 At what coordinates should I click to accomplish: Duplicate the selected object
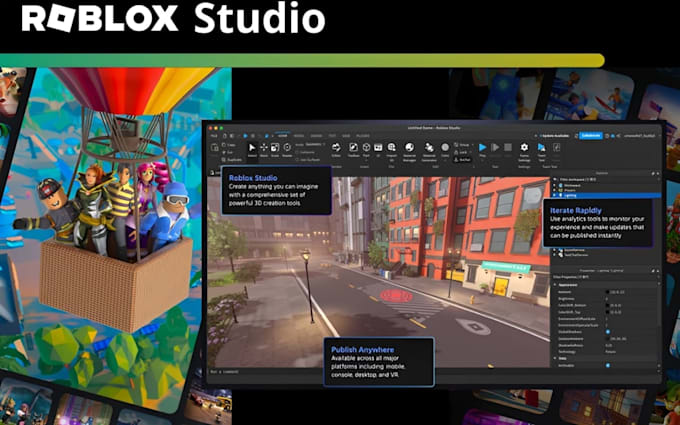coord(232,160)
